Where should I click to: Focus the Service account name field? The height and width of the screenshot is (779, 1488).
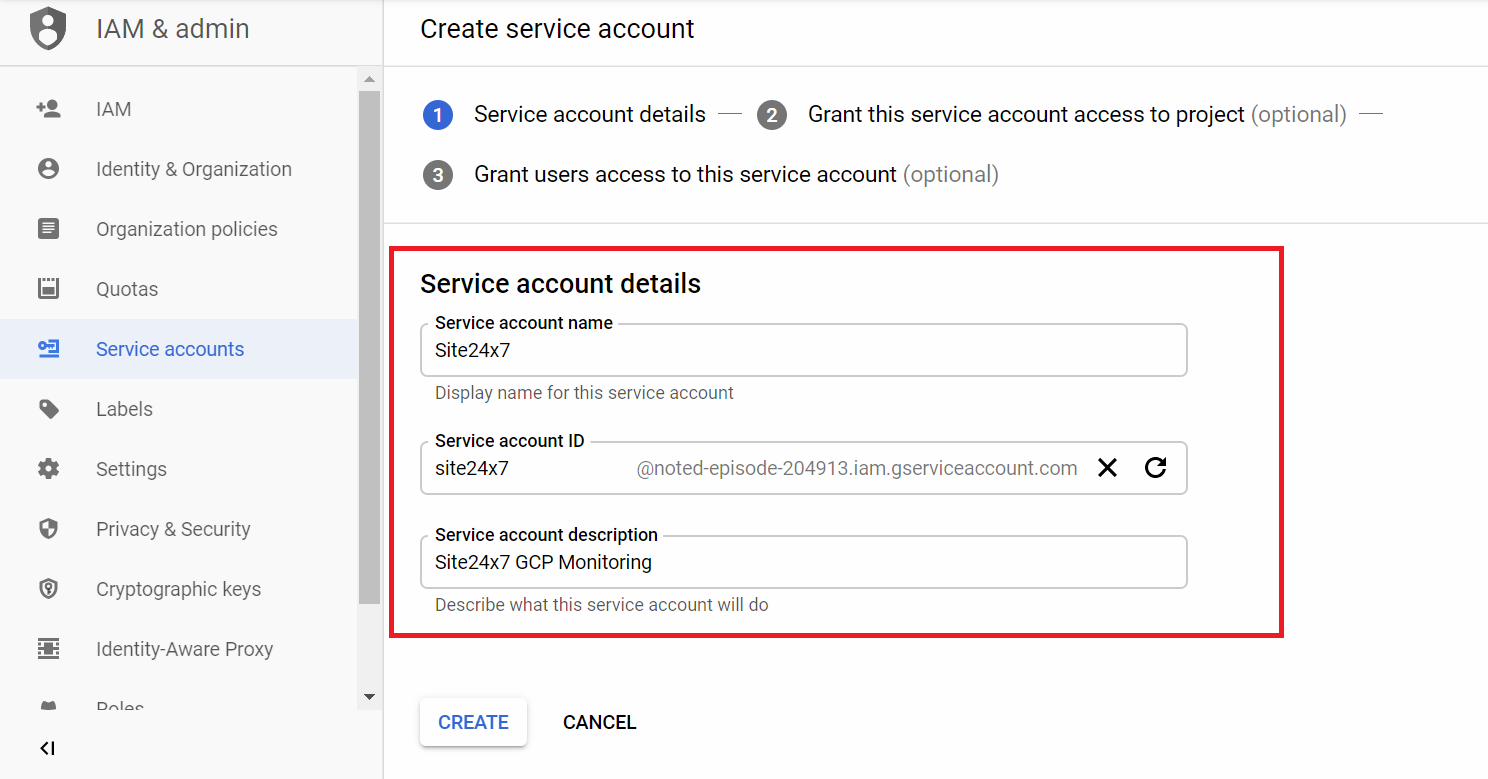(803, 350)
